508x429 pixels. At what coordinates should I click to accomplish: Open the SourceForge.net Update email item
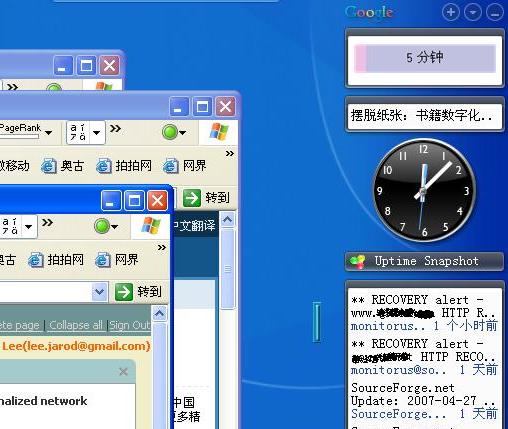point(424,401)
